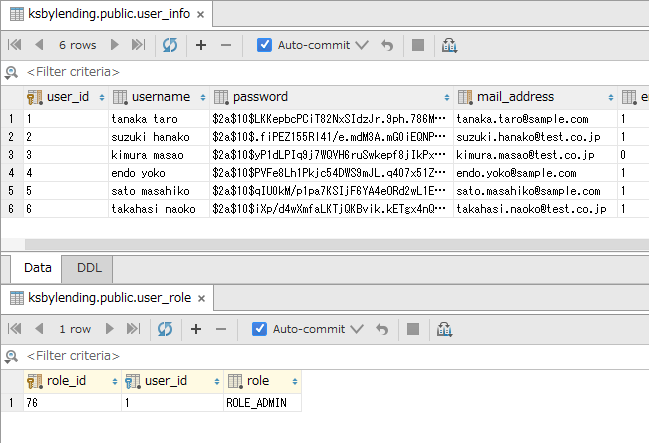Delete selected row in user_role

tap(221, 329)
